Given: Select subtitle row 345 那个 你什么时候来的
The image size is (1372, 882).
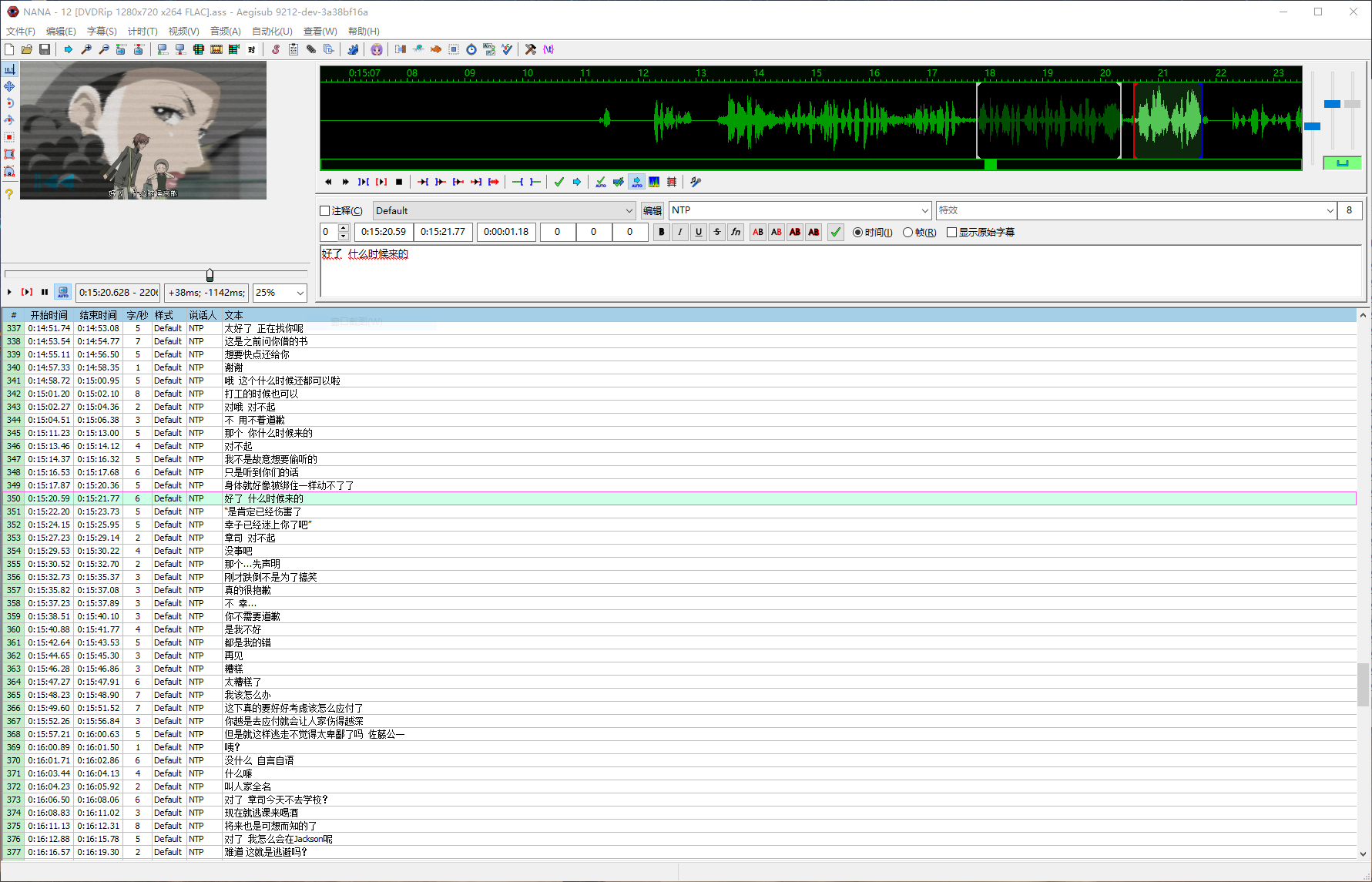Looking at the screenshot, I should click(679, 433).
